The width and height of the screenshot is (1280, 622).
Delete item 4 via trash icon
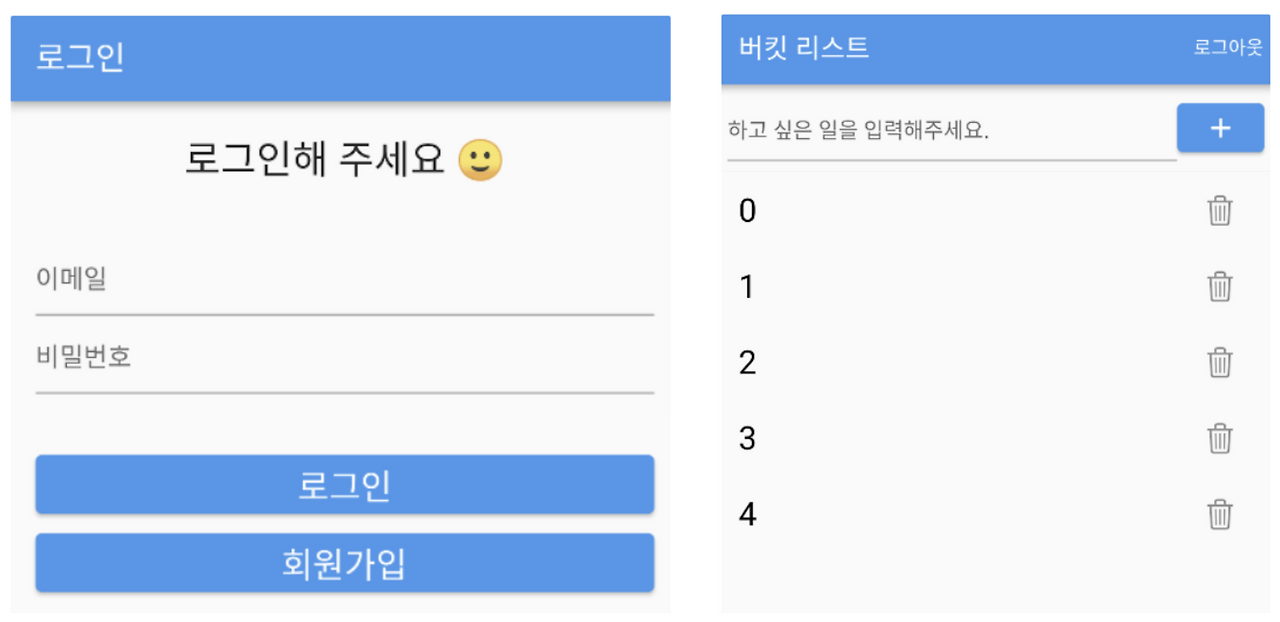pyautogui.click(x=1219, y=515)
